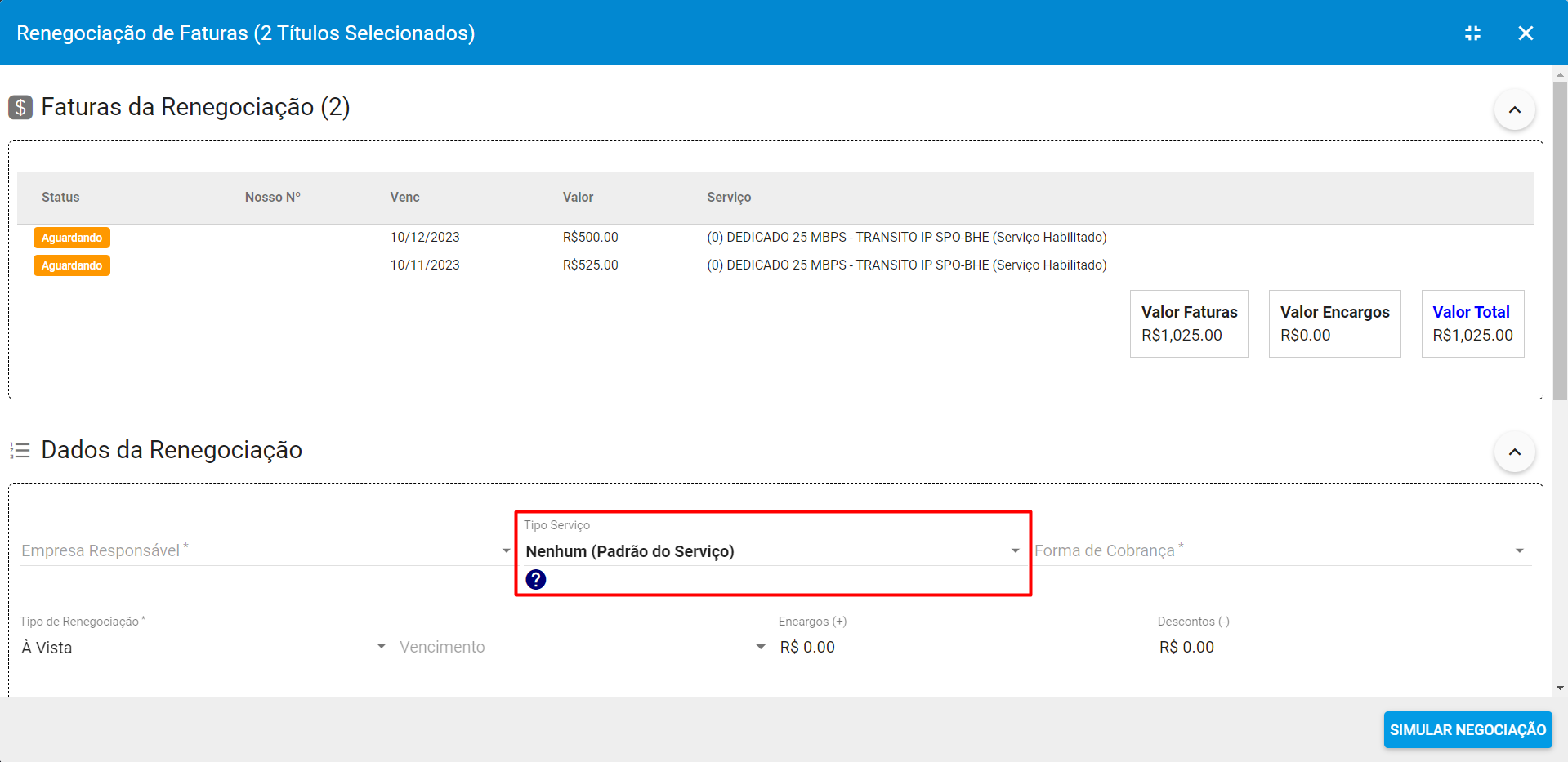Close the Renegociação de Faturas dialog
Viewport: 1568px width, 762px height.
tap(1526, 33)
